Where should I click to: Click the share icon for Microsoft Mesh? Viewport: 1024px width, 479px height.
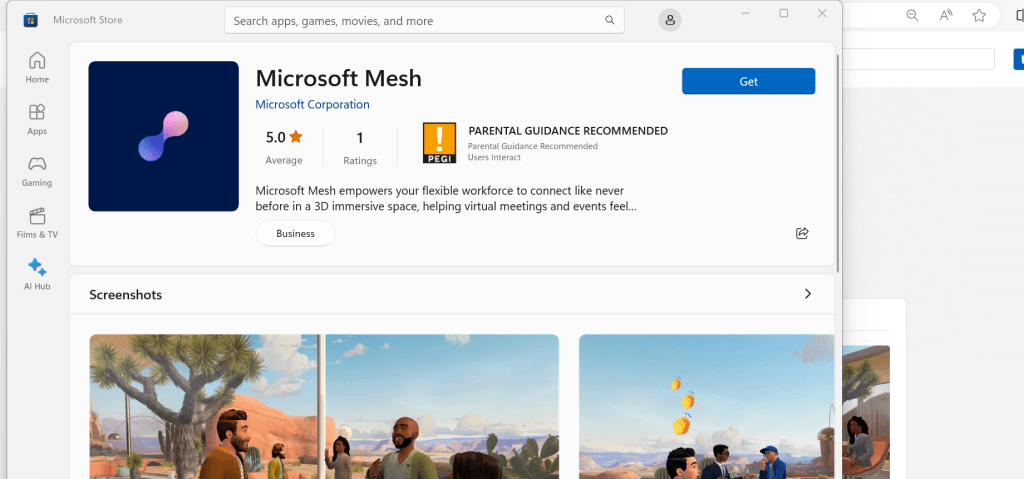802,233
